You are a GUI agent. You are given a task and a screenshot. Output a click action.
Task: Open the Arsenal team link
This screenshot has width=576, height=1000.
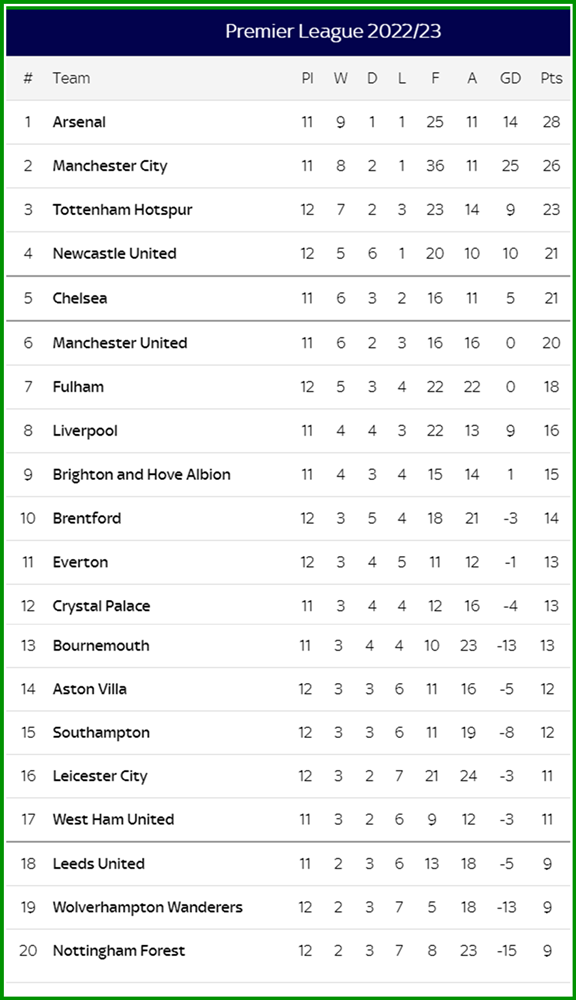tap(79, 122)
